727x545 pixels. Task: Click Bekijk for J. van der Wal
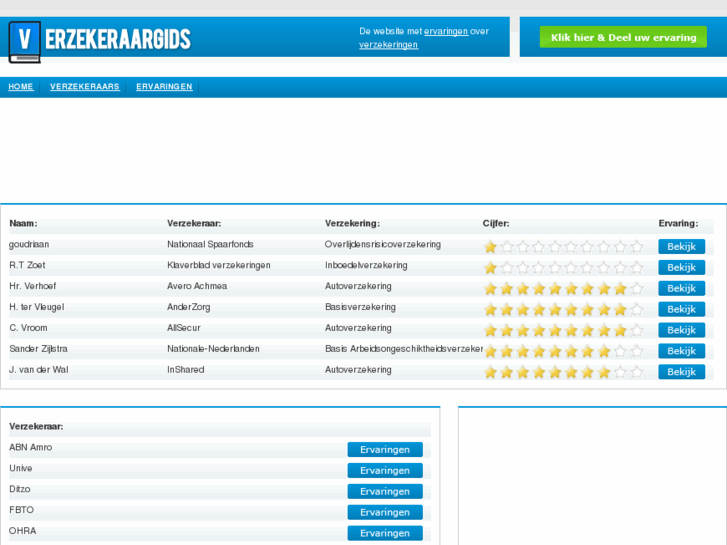(682, 372)
